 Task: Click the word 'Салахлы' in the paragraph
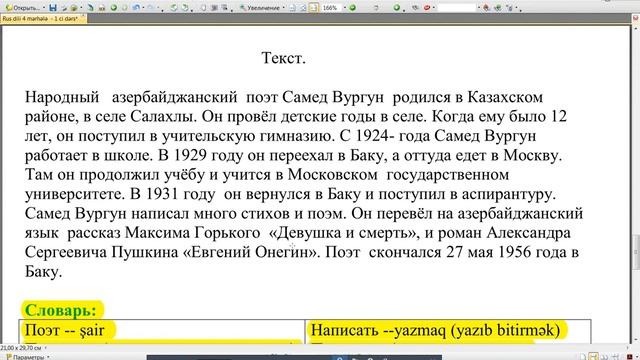point(163,117)
